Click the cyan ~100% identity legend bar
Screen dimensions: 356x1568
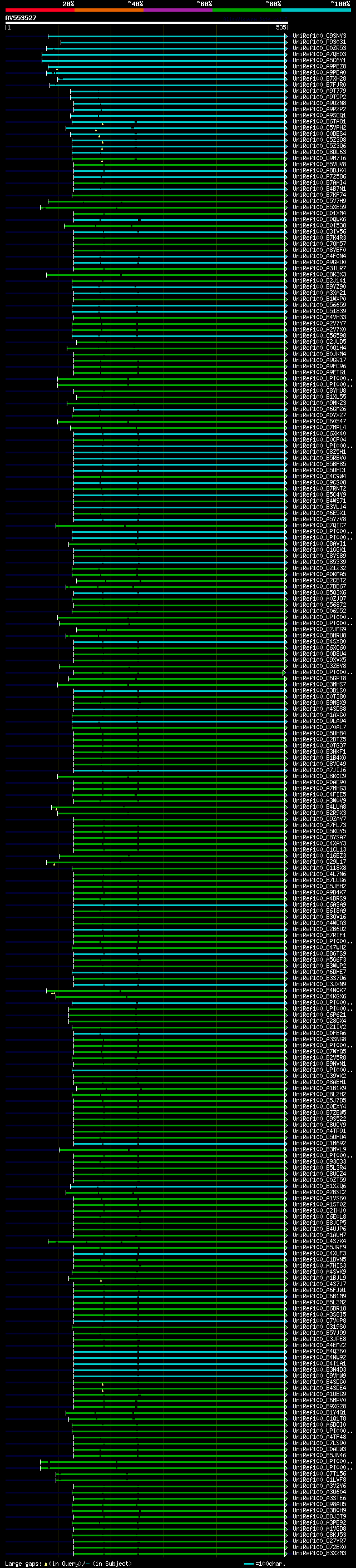[x=316, y=10]
